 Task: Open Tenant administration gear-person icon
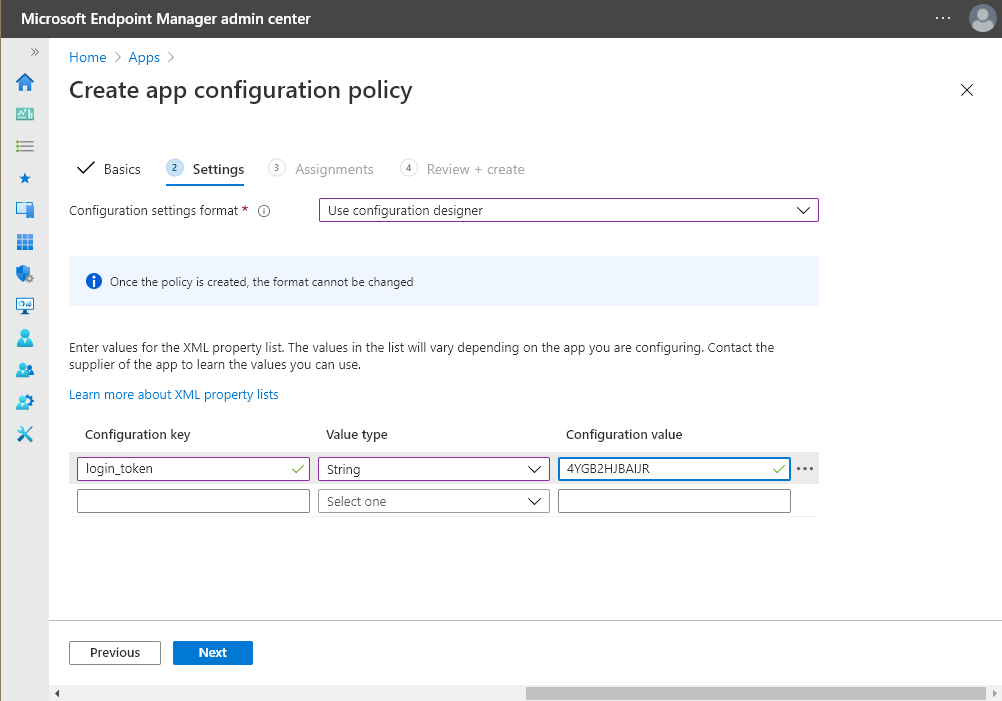coord(25,402)
